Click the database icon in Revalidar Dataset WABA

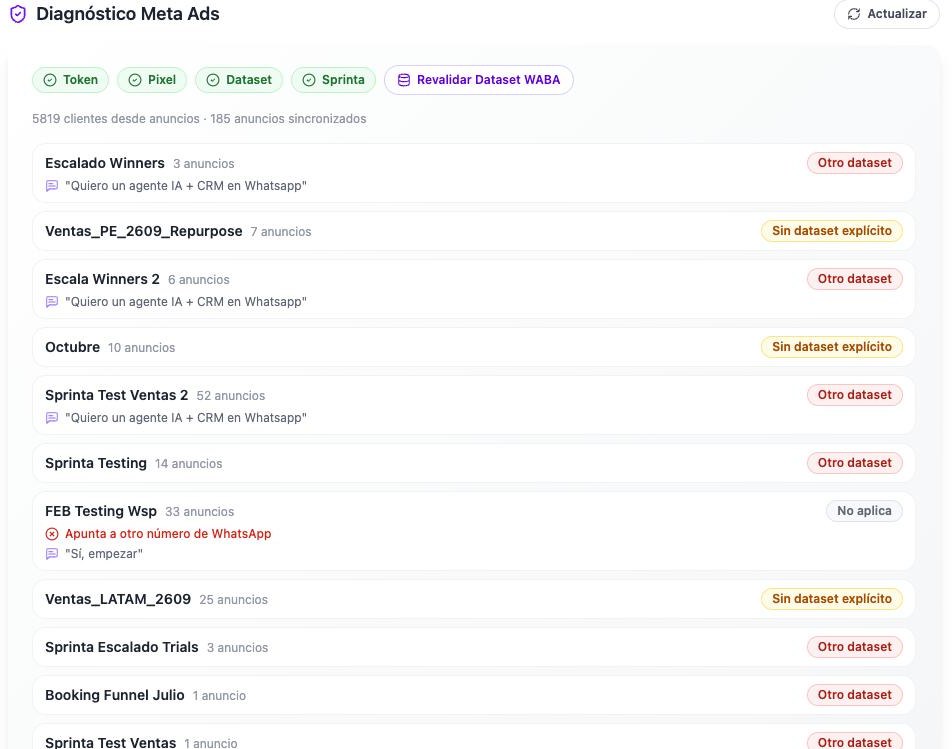pyautogui.click(x=404, y=80)
